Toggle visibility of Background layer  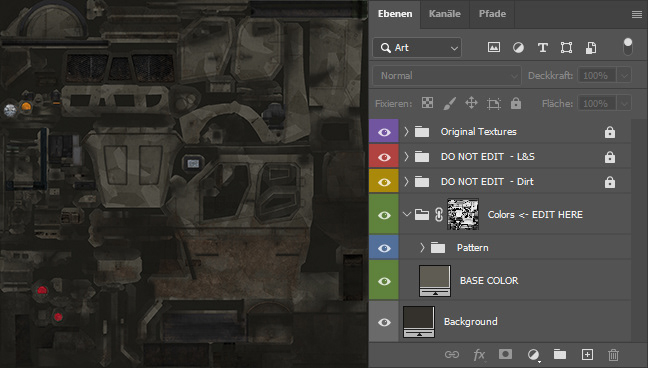384,322
